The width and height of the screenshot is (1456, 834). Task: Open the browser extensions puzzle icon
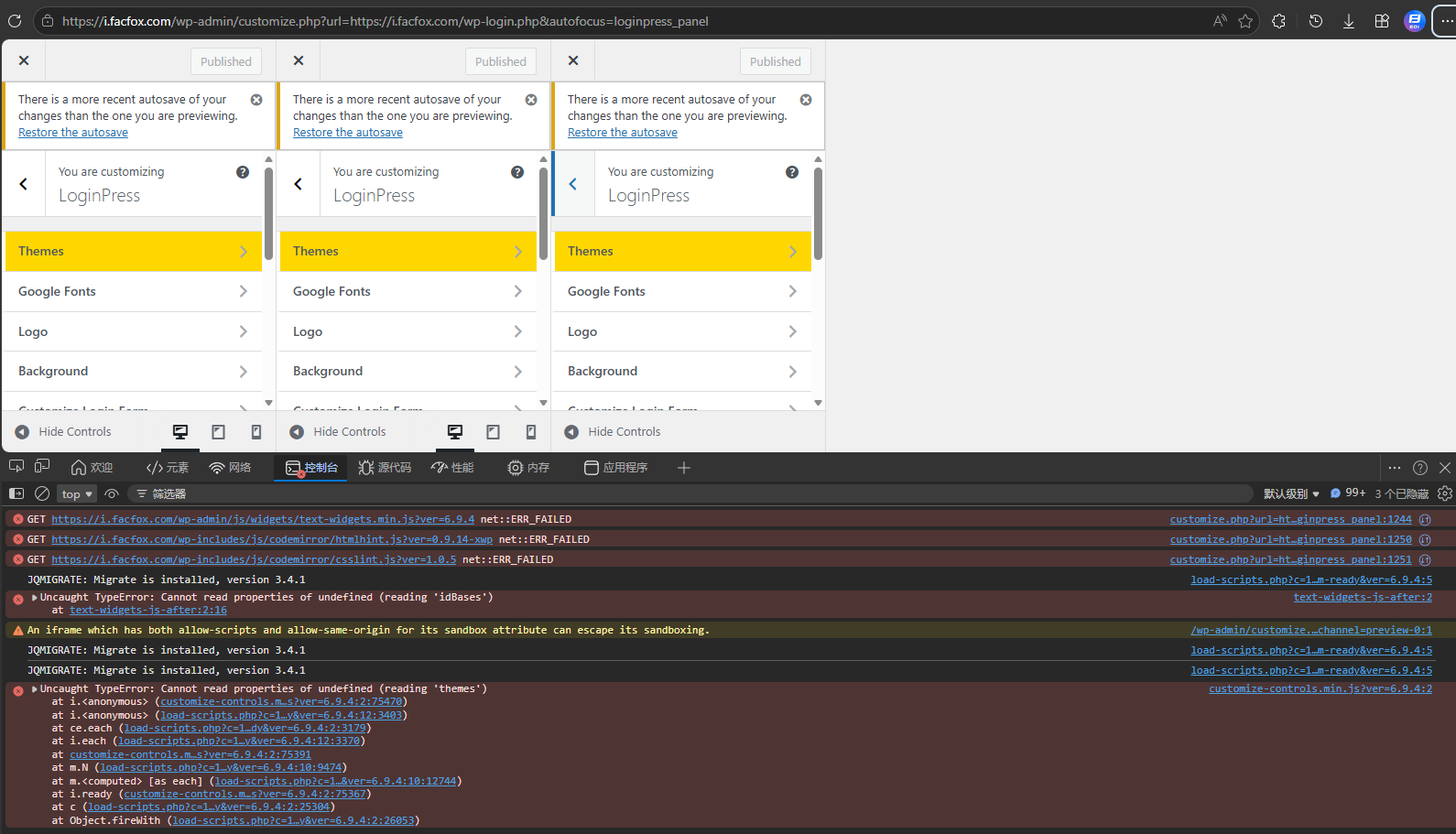[1279, 21]
